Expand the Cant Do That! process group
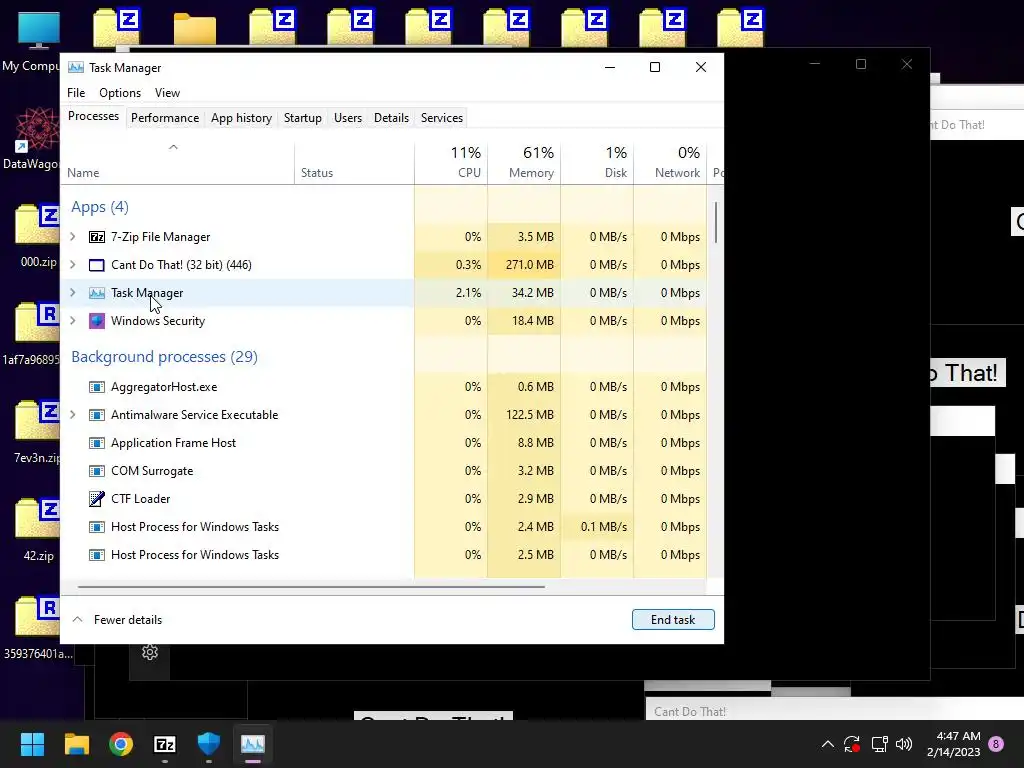The height and width of the screenshot is (768, 1024). (x=73, y=265)
